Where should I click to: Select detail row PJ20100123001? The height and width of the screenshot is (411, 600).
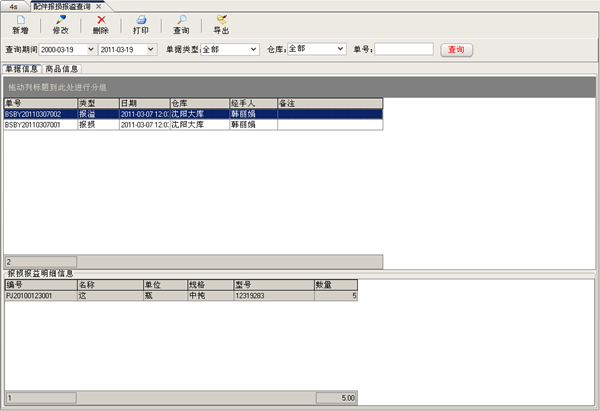tap(40, 296)
